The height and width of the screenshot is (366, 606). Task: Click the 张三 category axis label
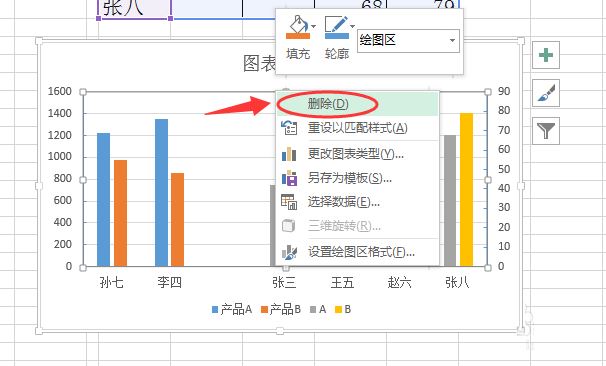[x=284, y=283]
